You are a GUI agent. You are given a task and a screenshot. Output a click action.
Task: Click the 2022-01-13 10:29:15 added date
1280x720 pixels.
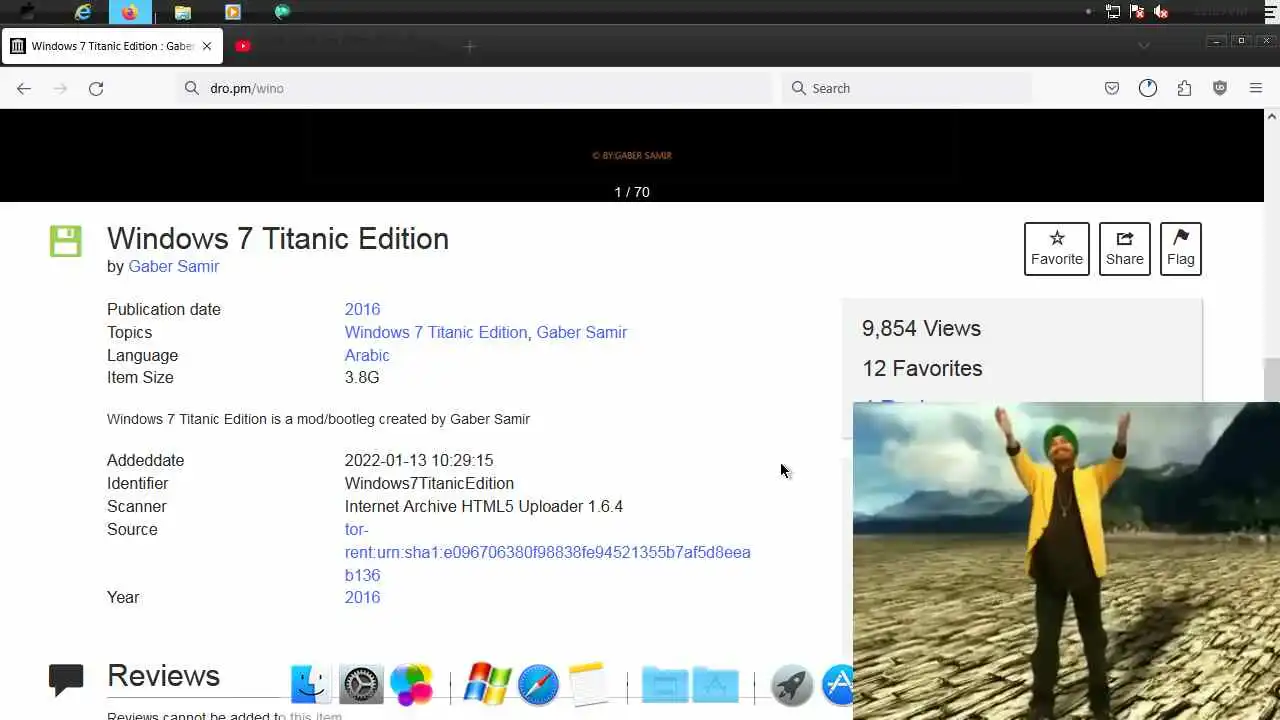tap(419, 460)
